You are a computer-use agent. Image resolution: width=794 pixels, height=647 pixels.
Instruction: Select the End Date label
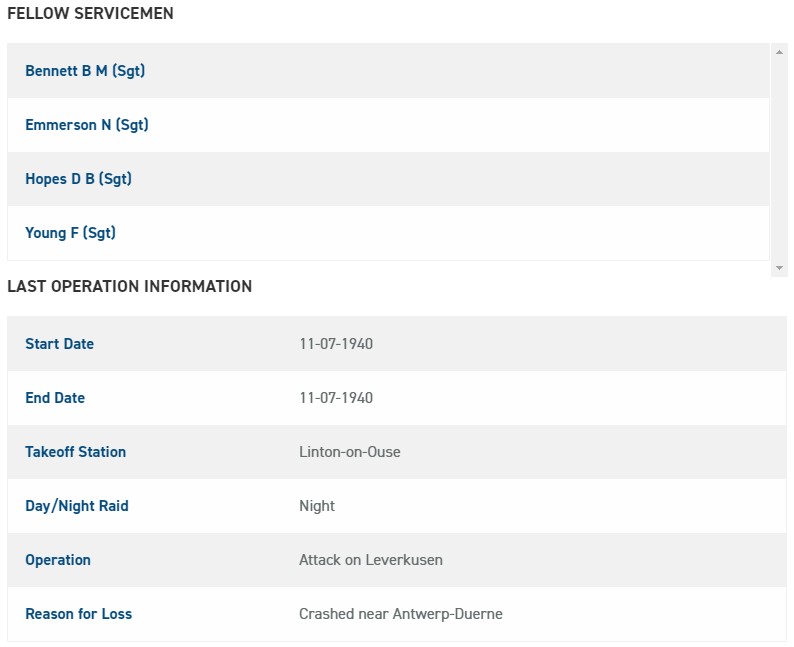[55, 398]
